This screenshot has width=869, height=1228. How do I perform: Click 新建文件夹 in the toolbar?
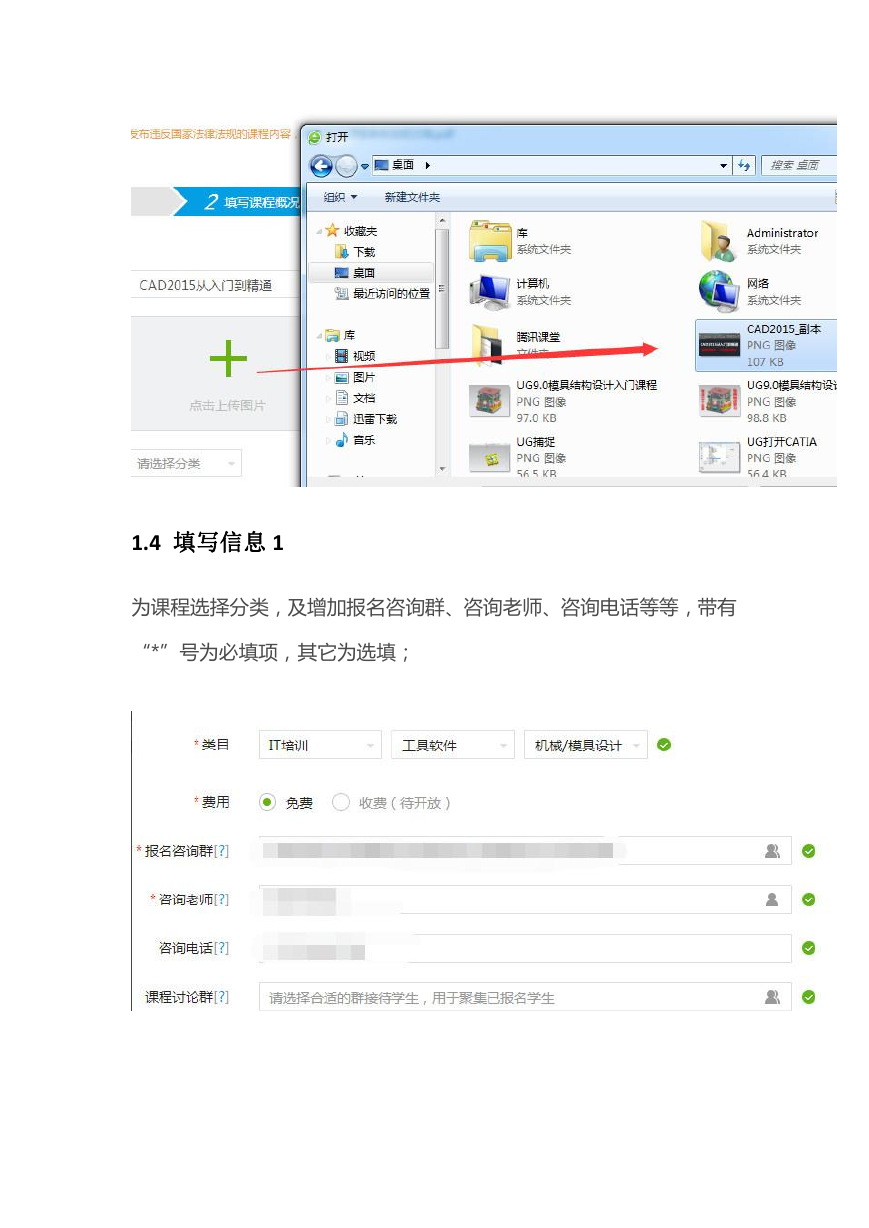412,197
